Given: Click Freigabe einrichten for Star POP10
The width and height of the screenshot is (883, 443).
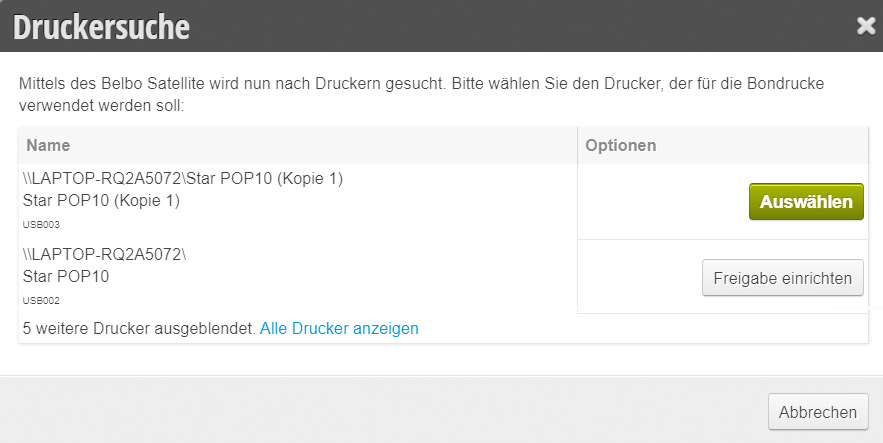Looking at the screenshot, I should coord(782,278).
